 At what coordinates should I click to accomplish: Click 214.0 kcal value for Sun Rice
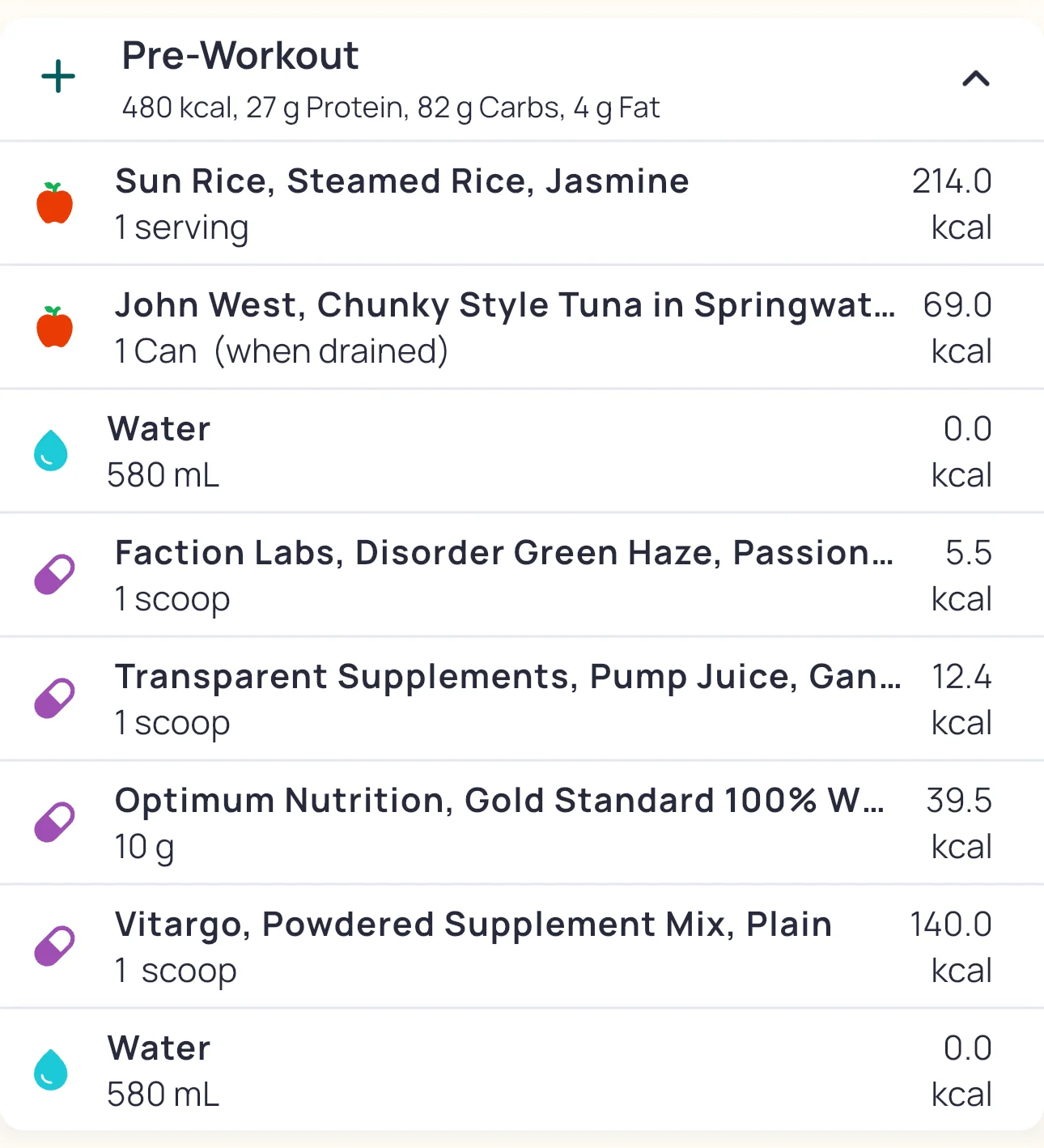tap(952, 203)
